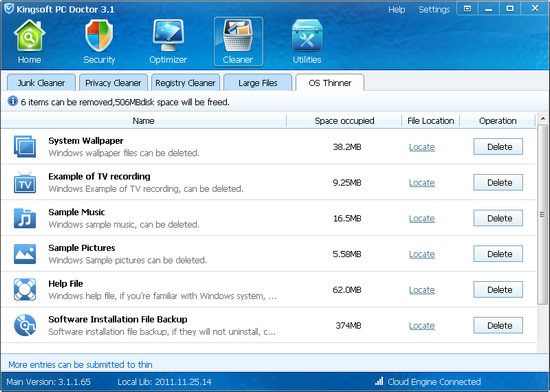Select the Cleaner basket icon

(238, 36)
